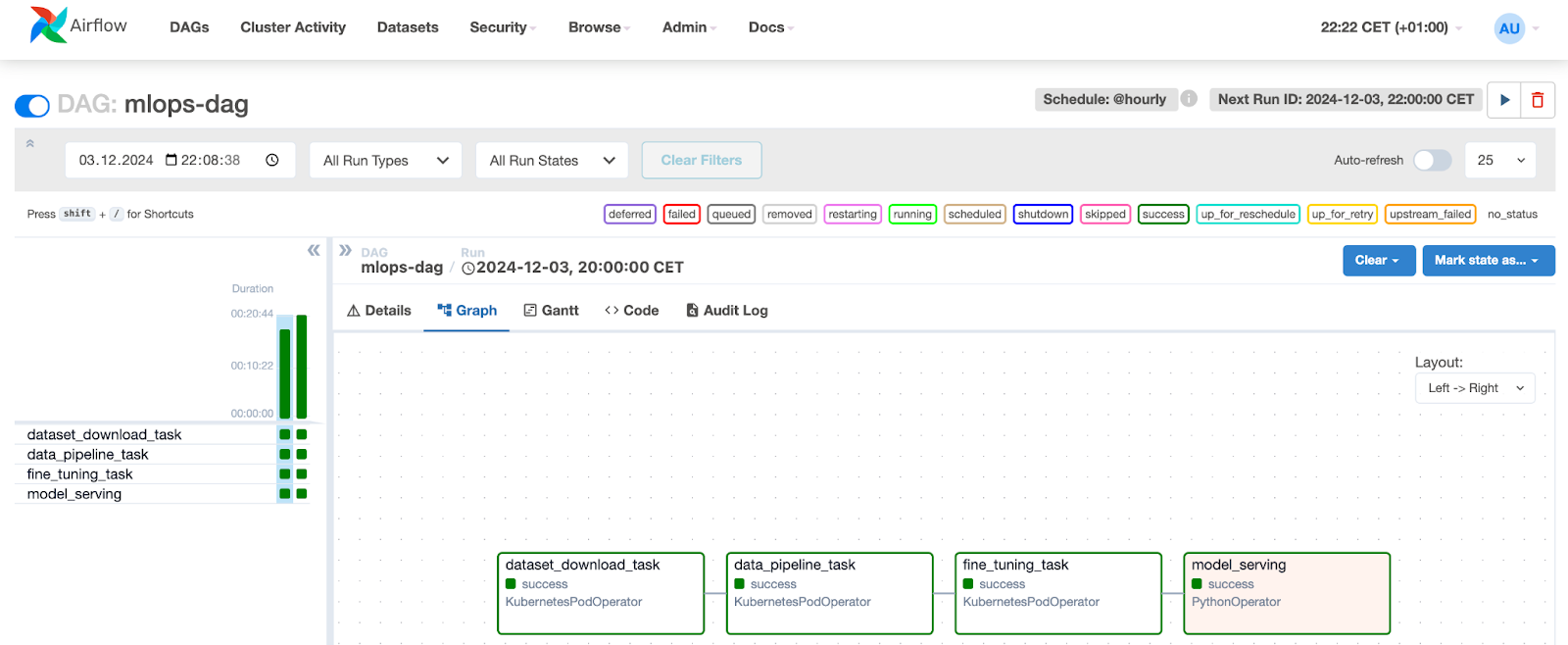Open the All Run Types dropdown
This screenshot has width=1568, height=645.
click(x=385, y=161)
